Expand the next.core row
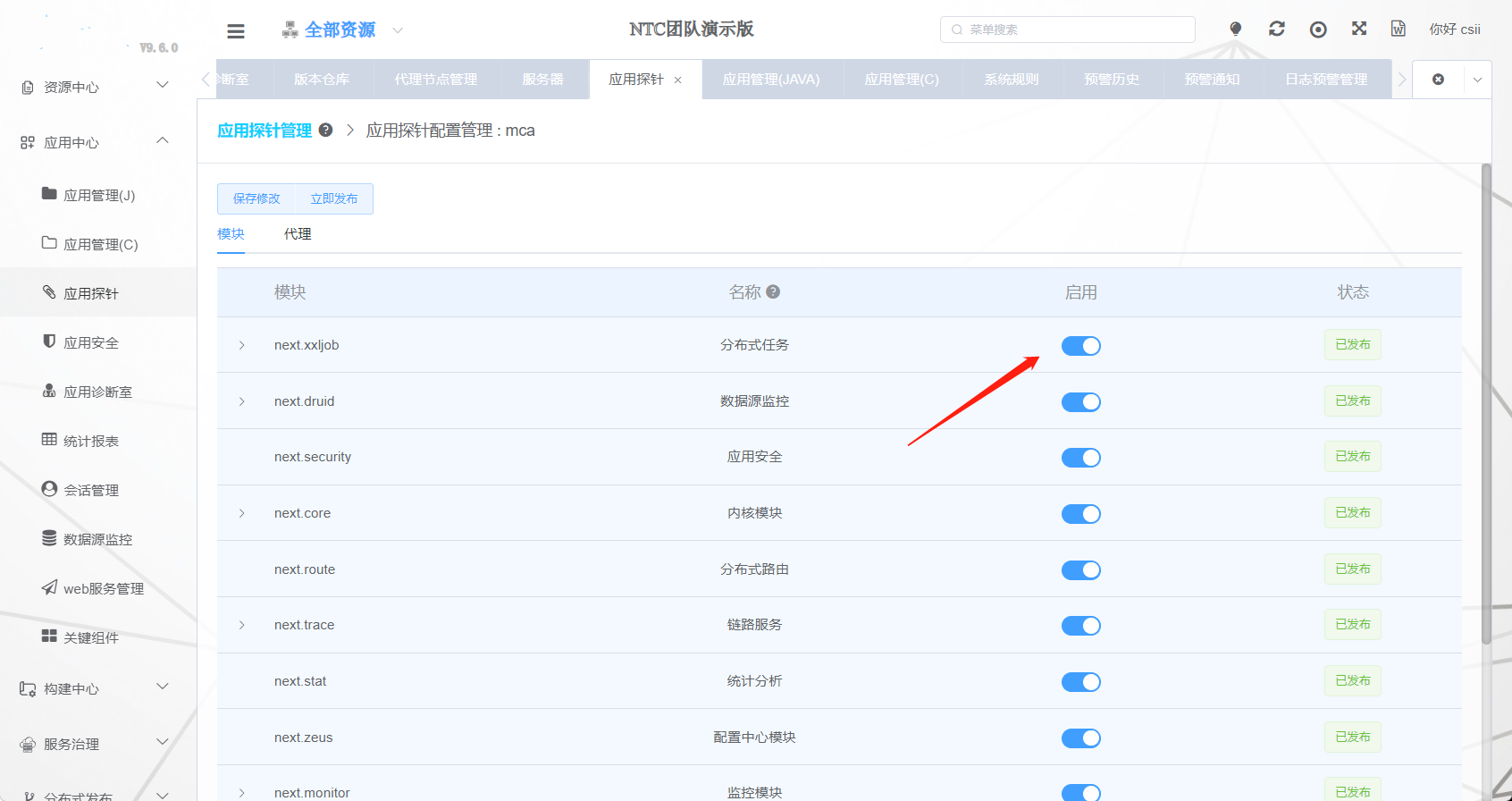Image resolution: width=1512 pixels, height=801 pixels. click(241, 513)
